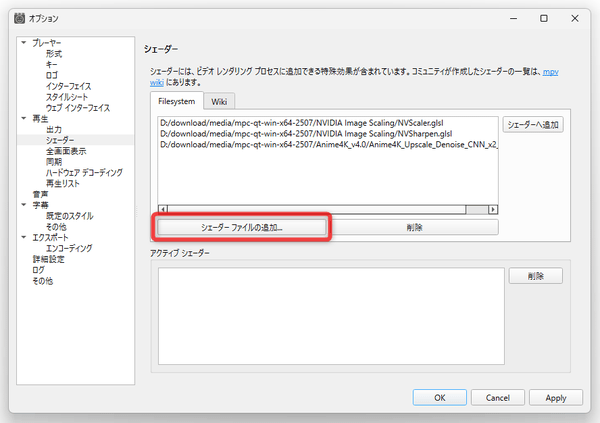Select シェーダー in the tree
Image resolution: width=600 pixels, height=423 pixels.
tap(60, 140)
